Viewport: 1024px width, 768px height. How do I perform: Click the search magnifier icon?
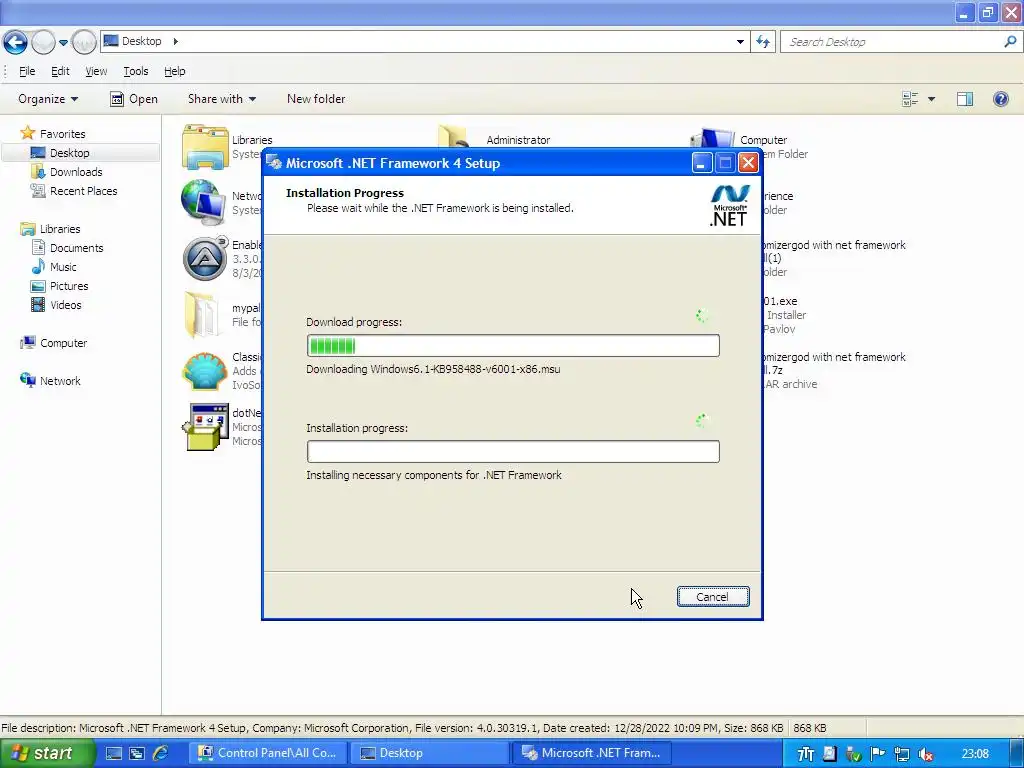(x=1010, y=42)
